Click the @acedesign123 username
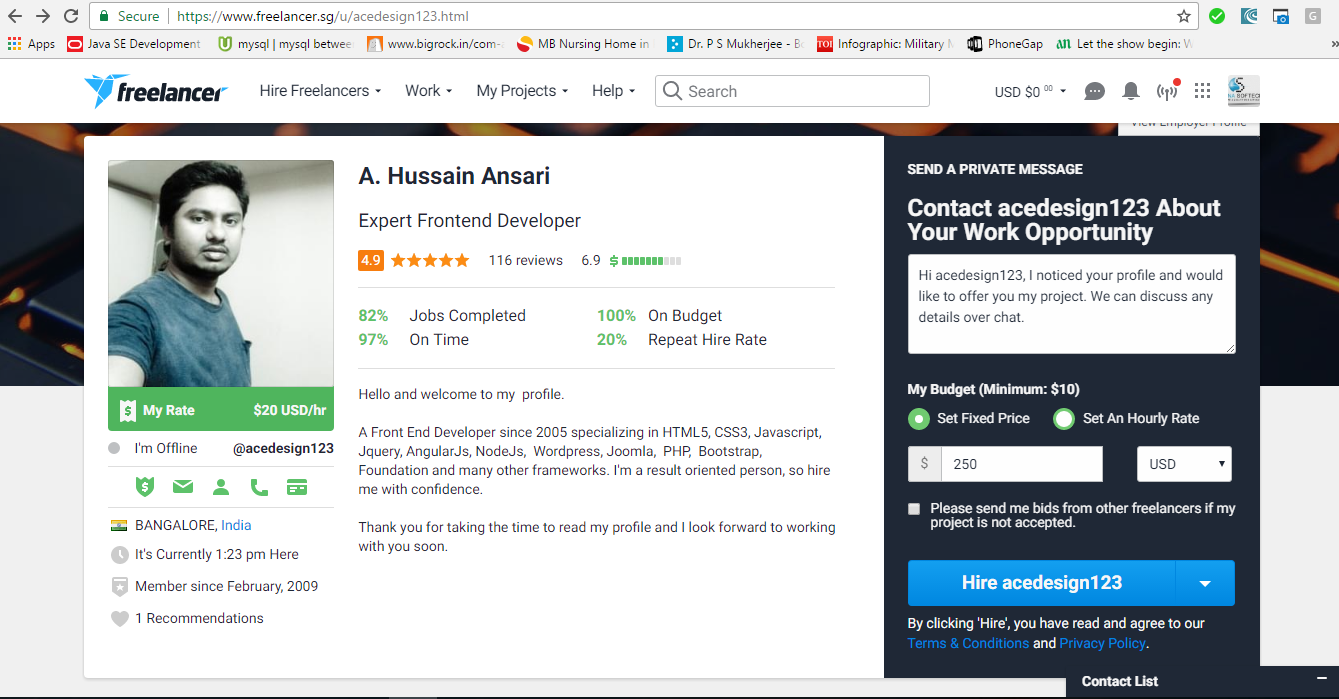The image size is (1339, 699). click(x=283, y=449)
